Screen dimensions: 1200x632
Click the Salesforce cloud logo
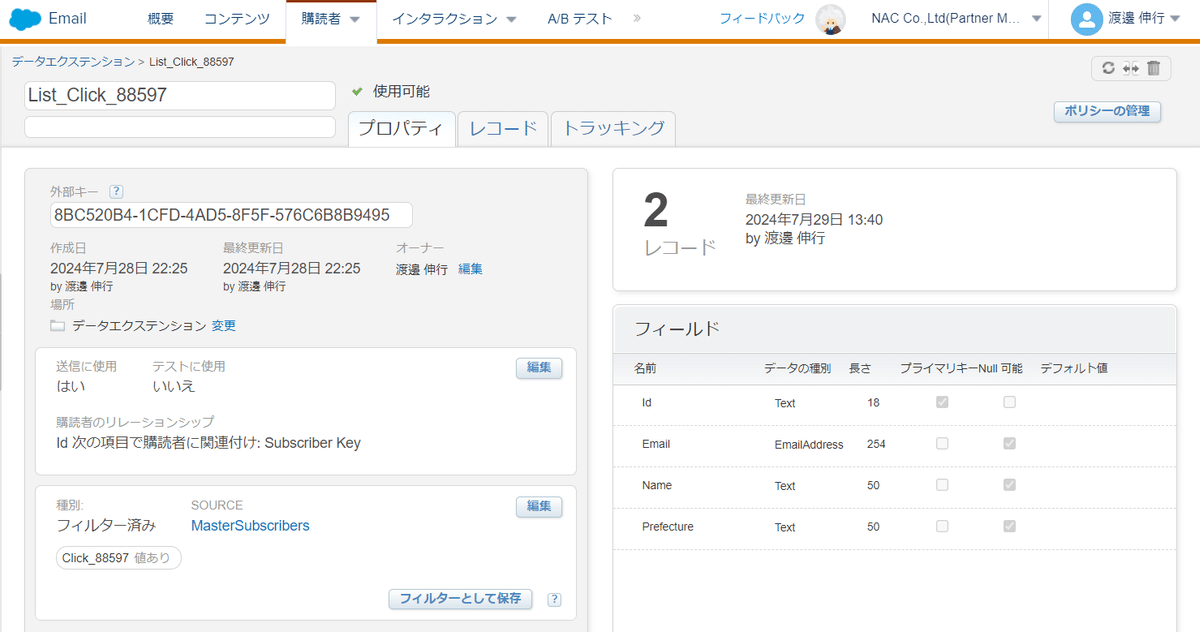tap(25, 18)
